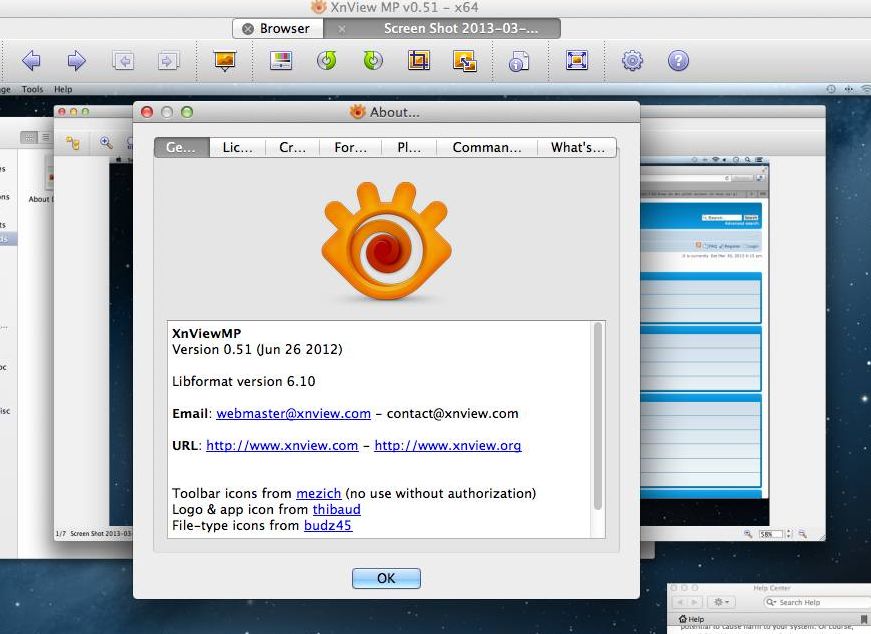Click the forward arrow in Help Center

pyautogui.click(x=695, y=602)
